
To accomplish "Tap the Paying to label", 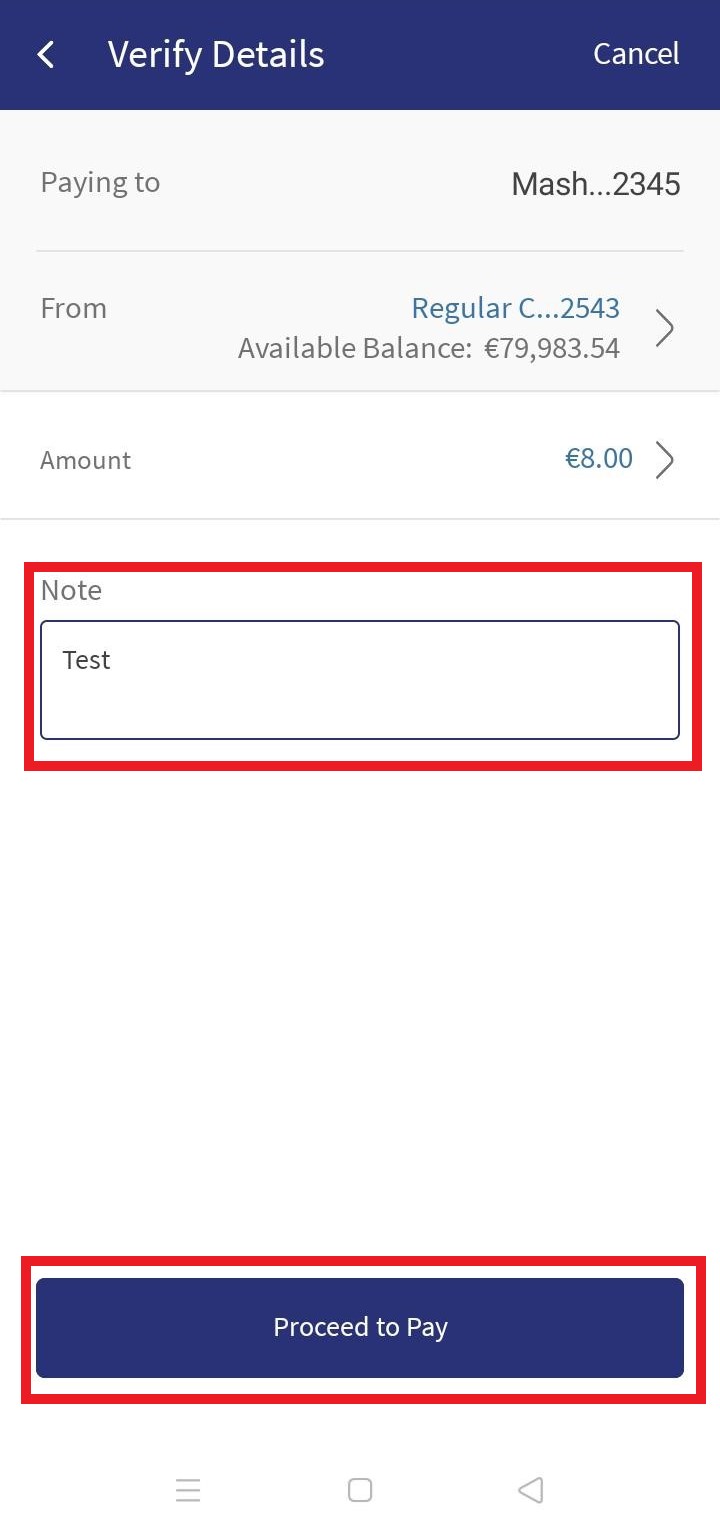I will pos(100,183).
